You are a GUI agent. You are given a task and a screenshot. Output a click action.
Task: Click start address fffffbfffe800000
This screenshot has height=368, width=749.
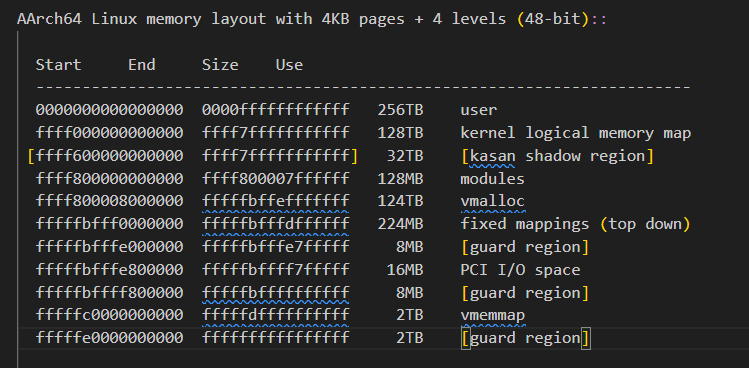[109, 270]
